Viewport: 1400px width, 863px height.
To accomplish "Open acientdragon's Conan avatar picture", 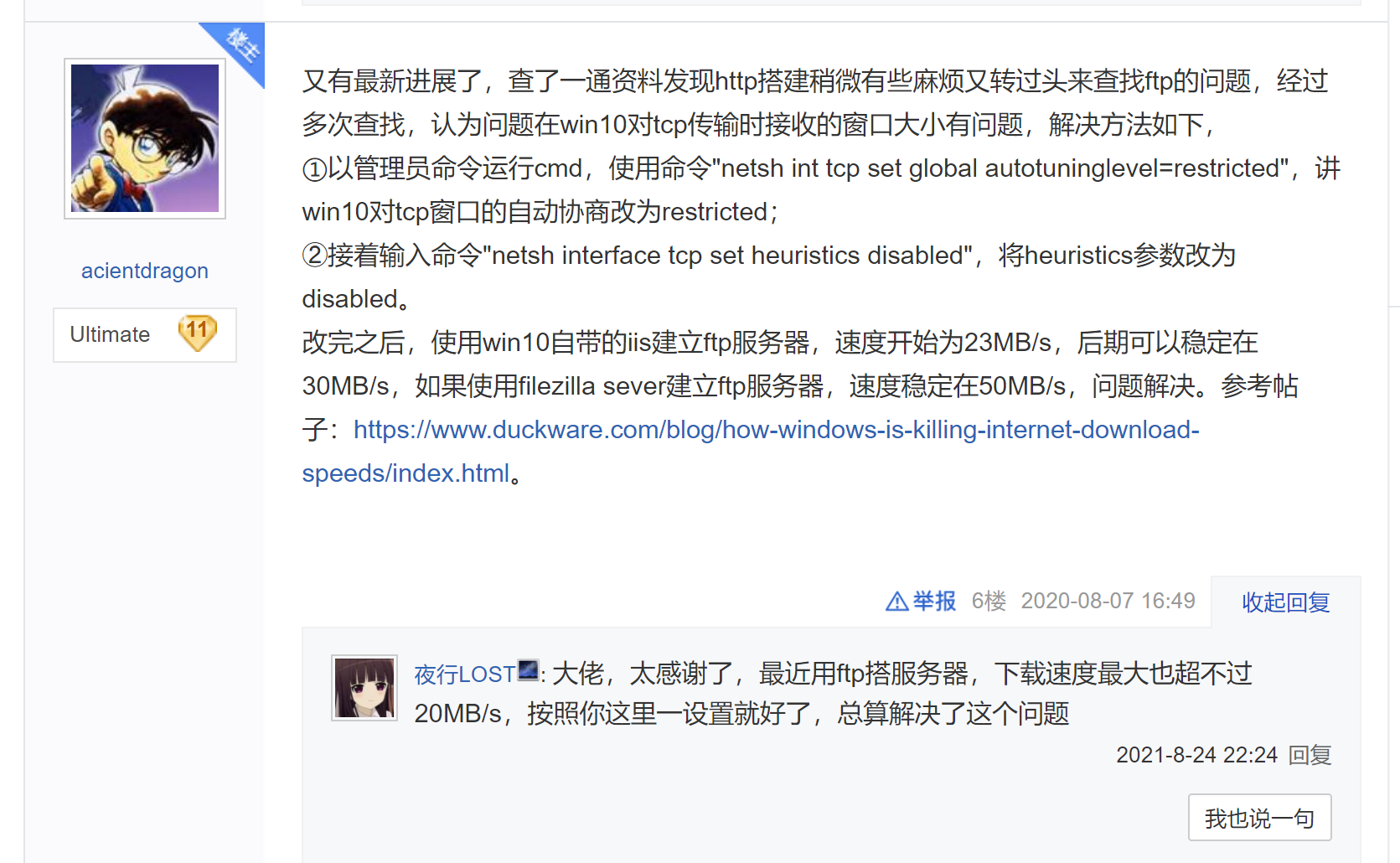I will click(145, 138).
